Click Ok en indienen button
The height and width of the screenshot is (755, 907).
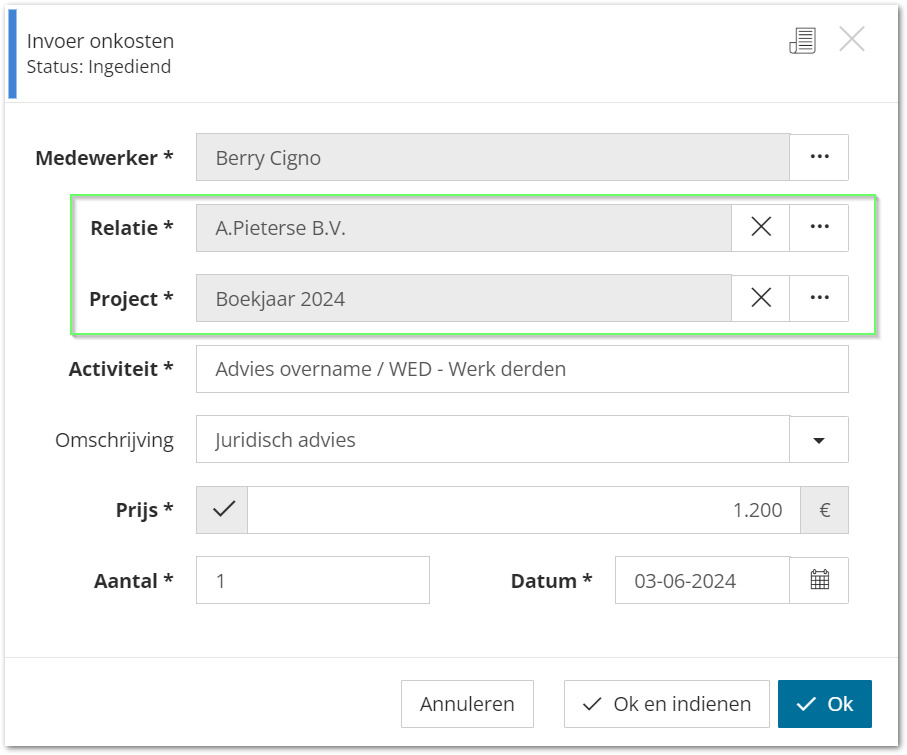tap(666, 704)
